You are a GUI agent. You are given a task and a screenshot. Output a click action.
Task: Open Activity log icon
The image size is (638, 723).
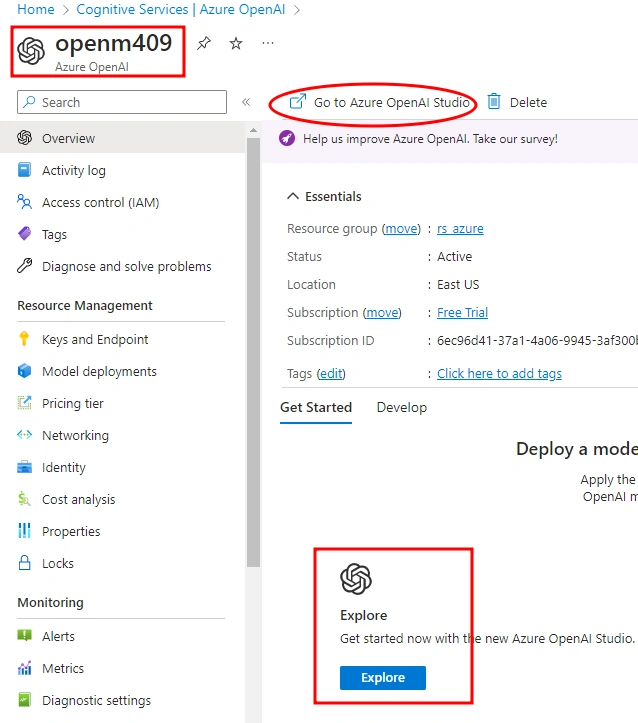pyautogui.click(x=24, y=170)
